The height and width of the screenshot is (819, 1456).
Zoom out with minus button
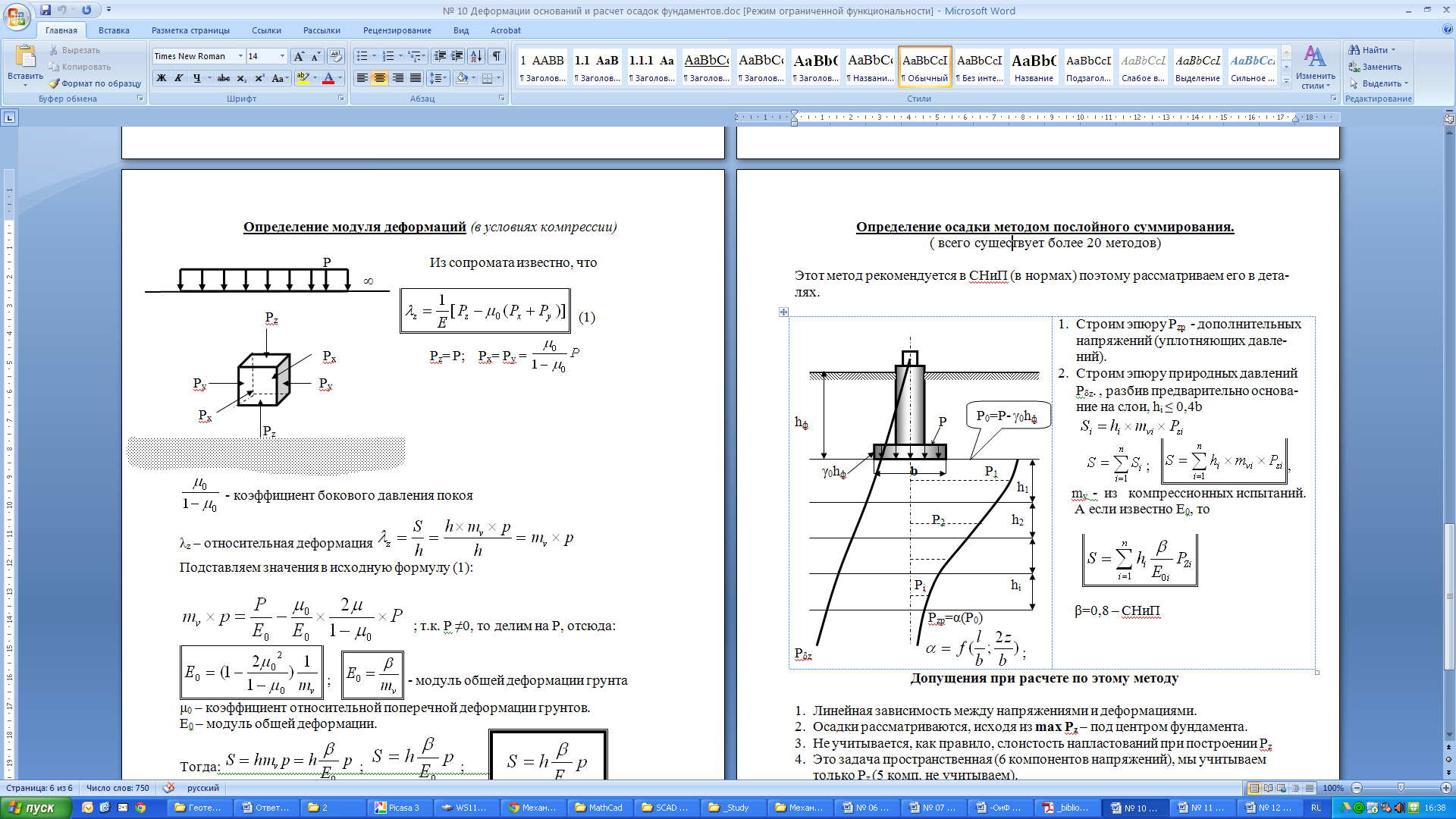[1357, 788]
